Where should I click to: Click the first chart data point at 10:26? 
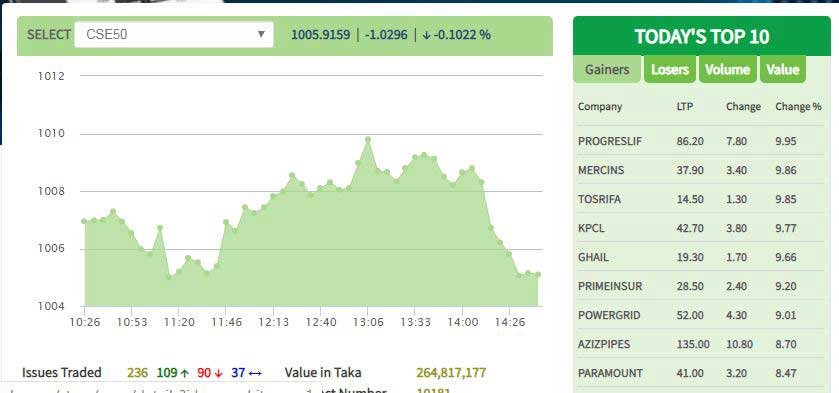tap(84, 221)
